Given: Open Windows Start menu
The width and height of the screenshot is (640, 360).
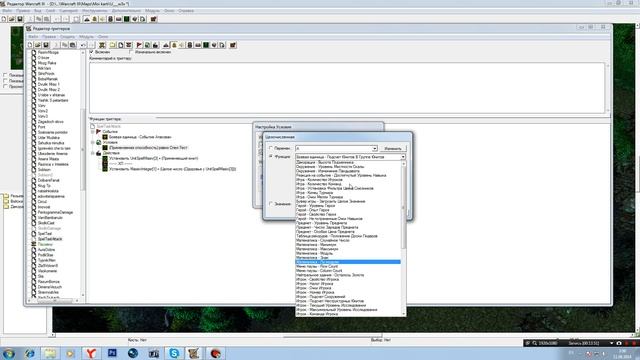Looking at the screenshot, I should (x=9, y=353).
